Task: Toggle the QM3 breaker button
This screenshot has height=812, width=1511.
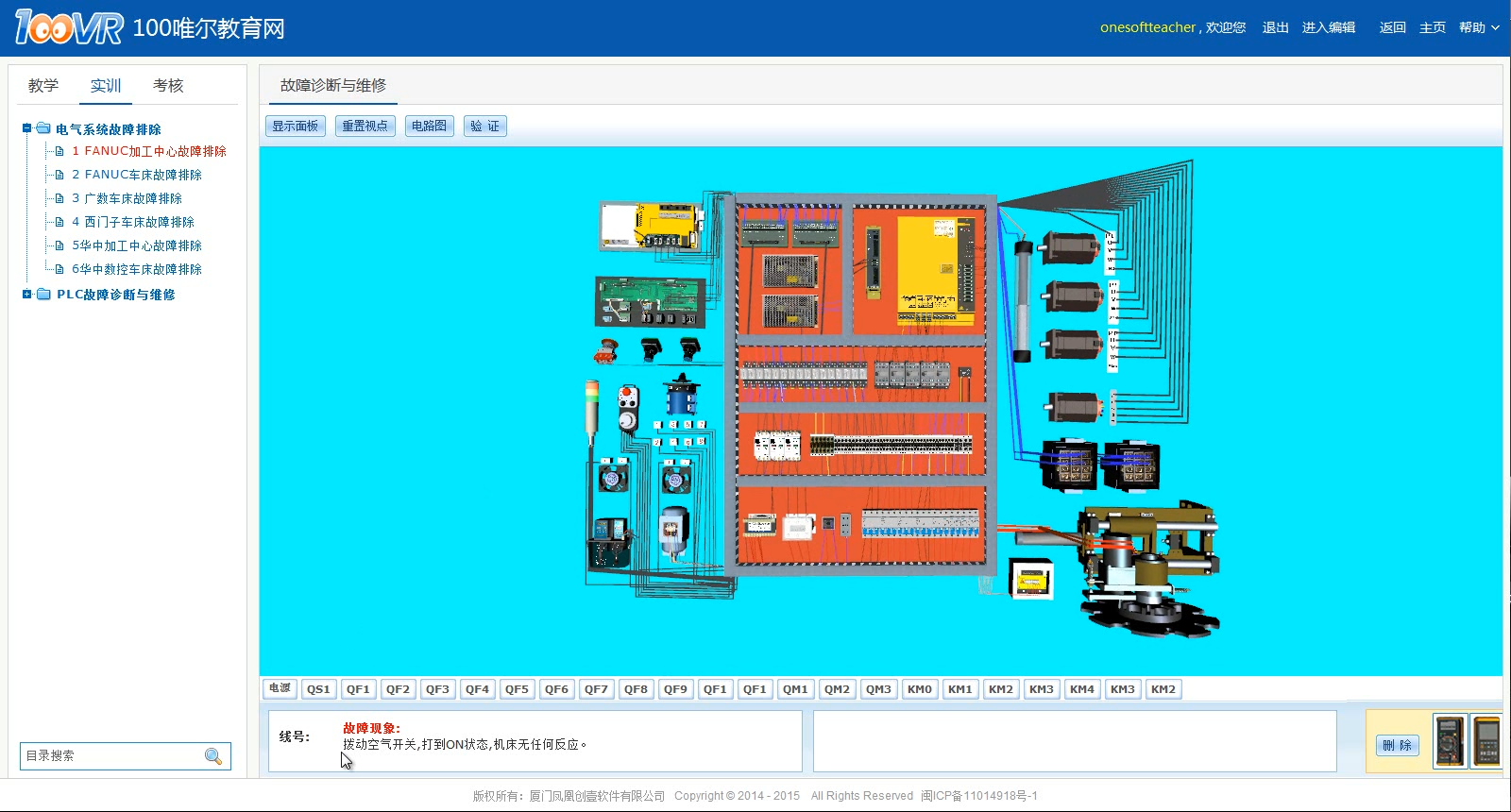Action: [878, 689]
